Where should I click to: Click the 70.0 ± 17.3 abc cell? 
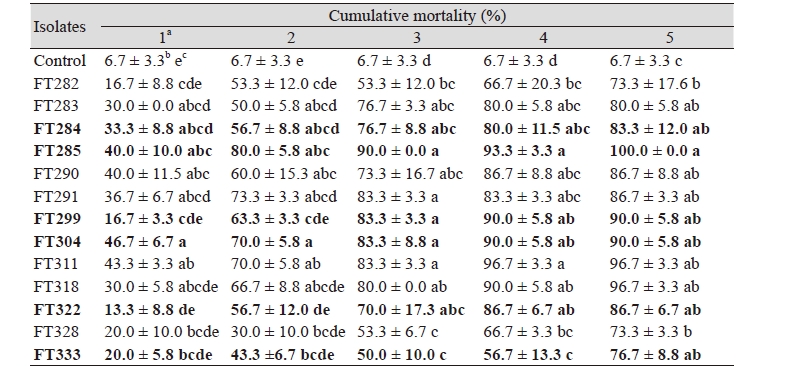[411, 310]
